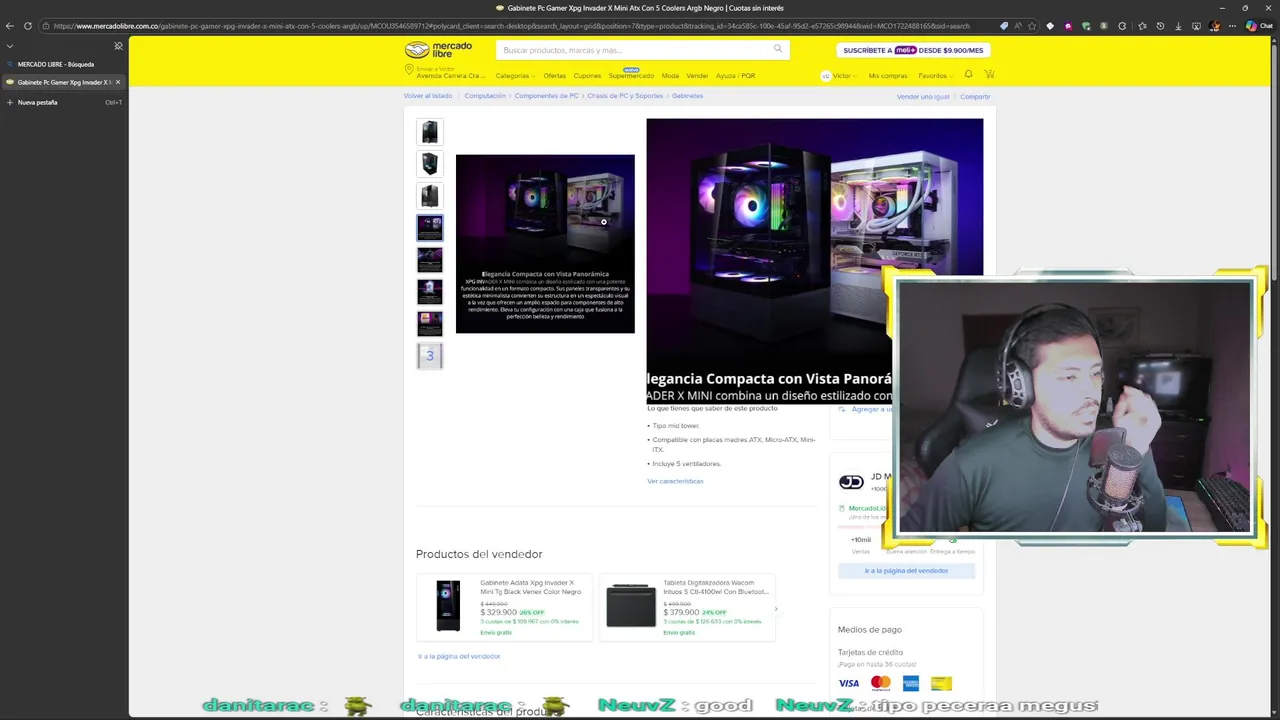Reload the page with the refresh icon
This screenshot has width=1280, height=720.
(x=27, y=26)
